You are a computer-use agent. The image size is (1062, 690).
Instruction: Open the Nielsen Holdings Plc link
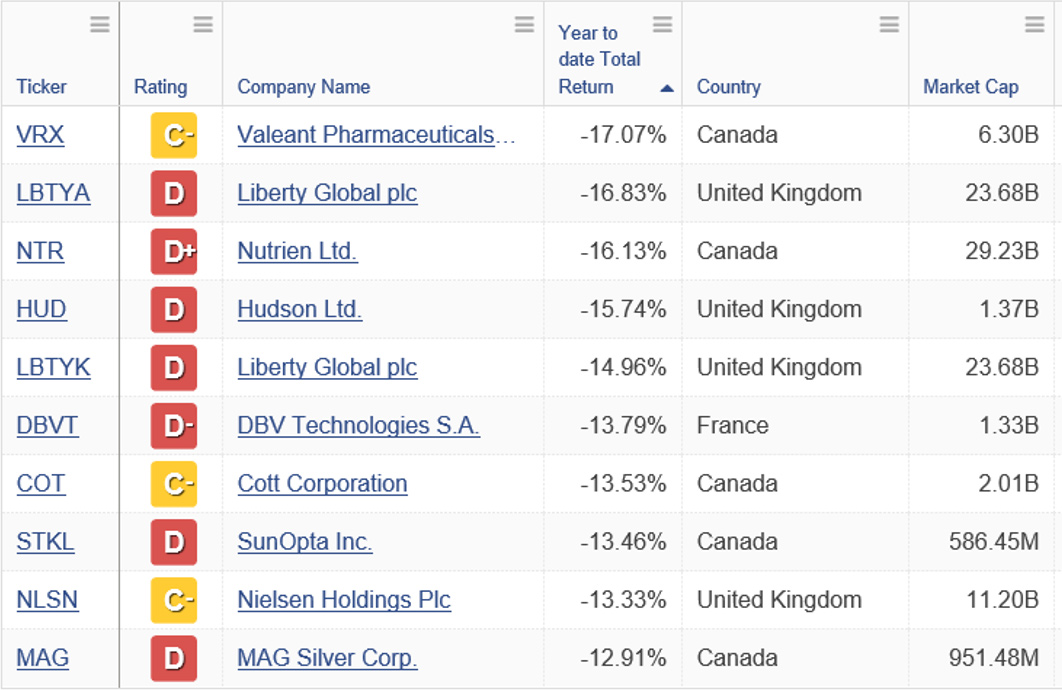[344, 600]
